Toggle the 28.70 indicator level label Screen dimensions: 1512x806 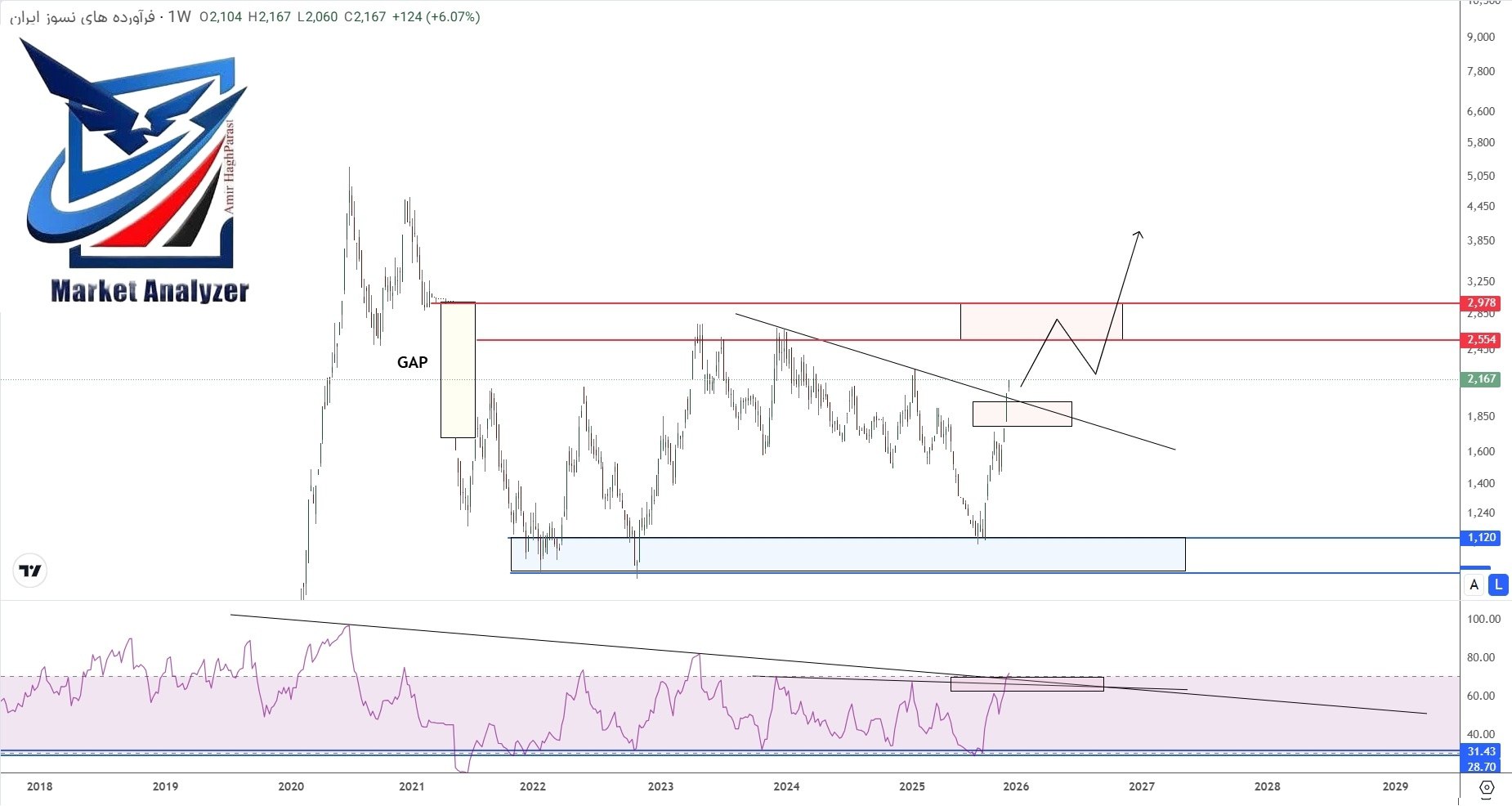pyautogui.click(x=1481, y=767)
